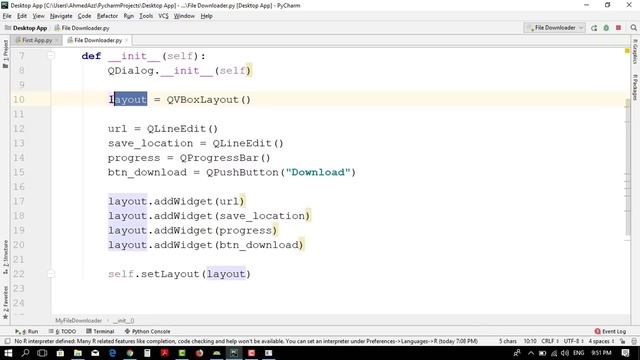Open the View menu

pos(38,16)
